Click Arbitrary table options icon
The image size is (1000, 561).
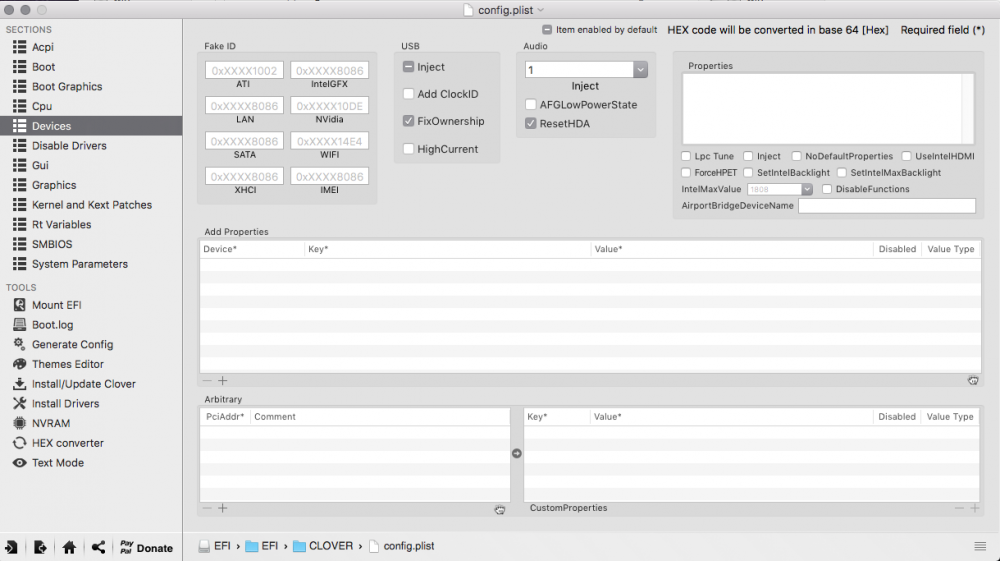coord(499,509)
